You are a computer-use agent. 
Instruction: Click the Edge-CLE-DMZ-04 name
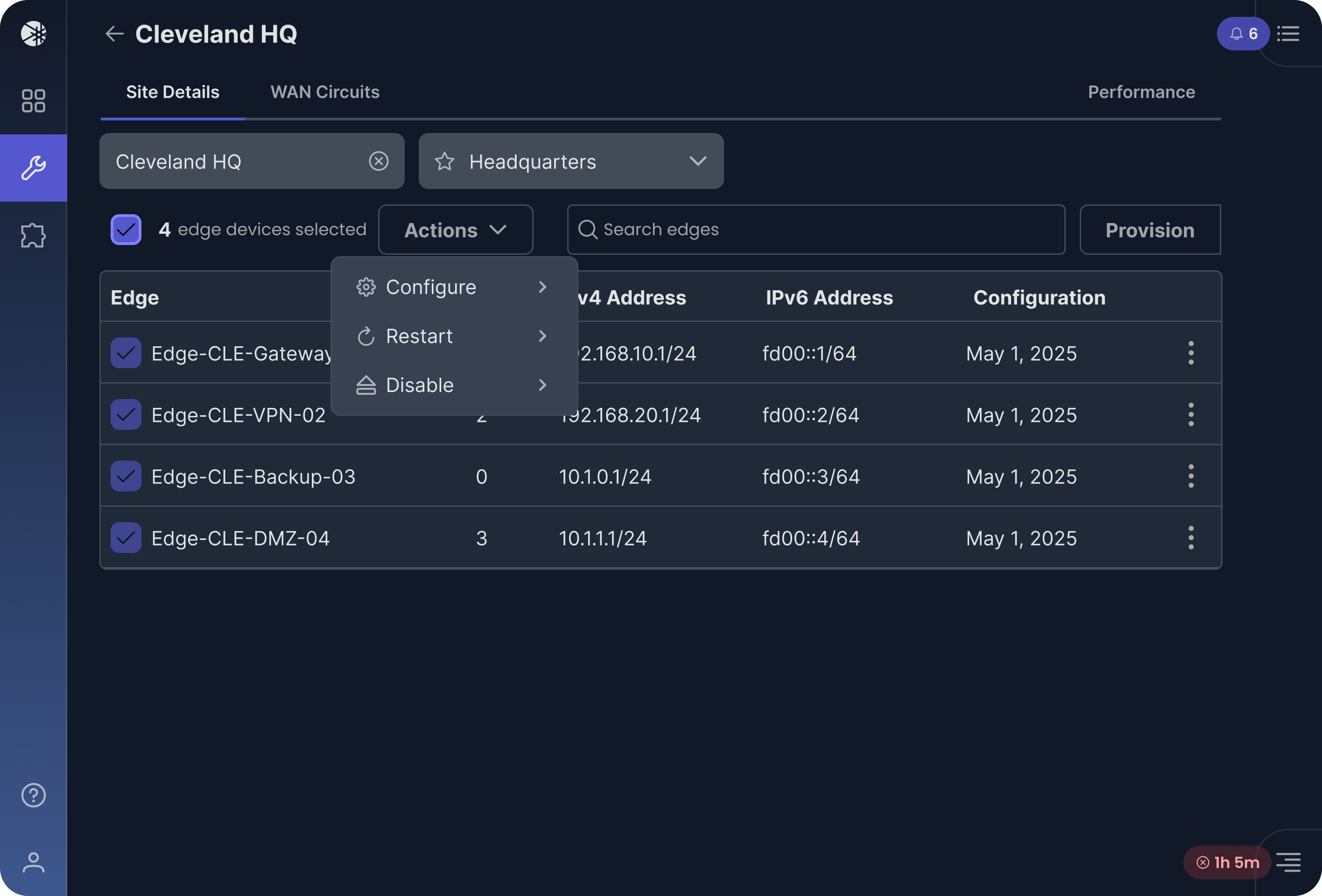240,538
